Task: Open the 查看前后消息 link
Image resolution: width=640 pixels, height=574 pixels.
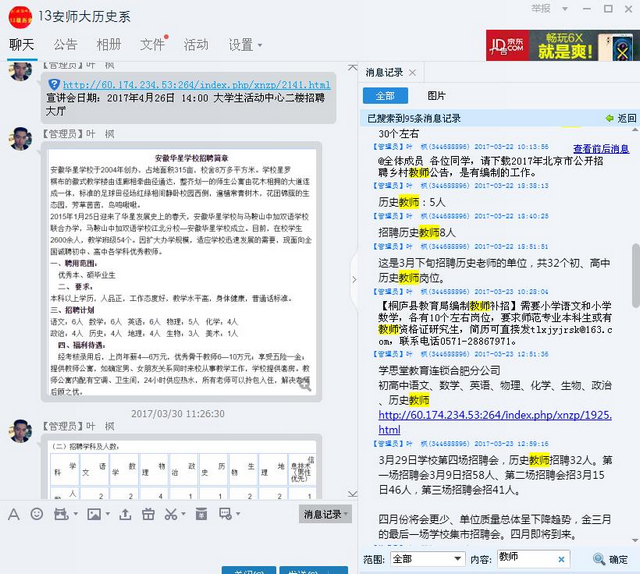Action: pyautogui.click(x=600, y=149)
